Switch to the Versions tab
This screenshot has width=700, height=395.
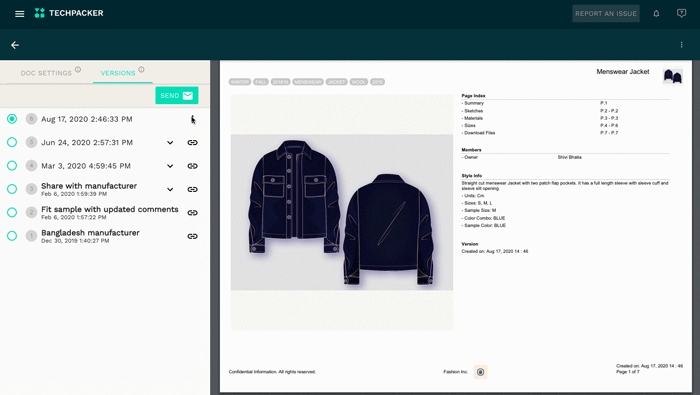point(118,73)
